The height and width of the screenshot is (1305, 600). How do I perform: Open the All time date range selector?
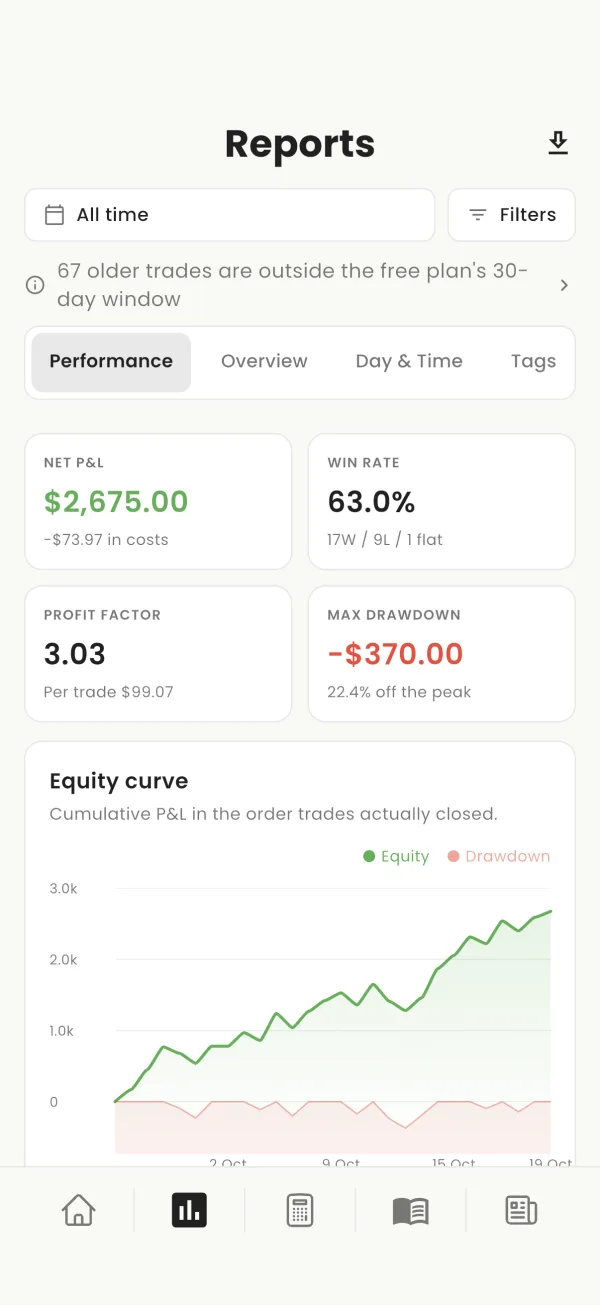click(230, 215)
